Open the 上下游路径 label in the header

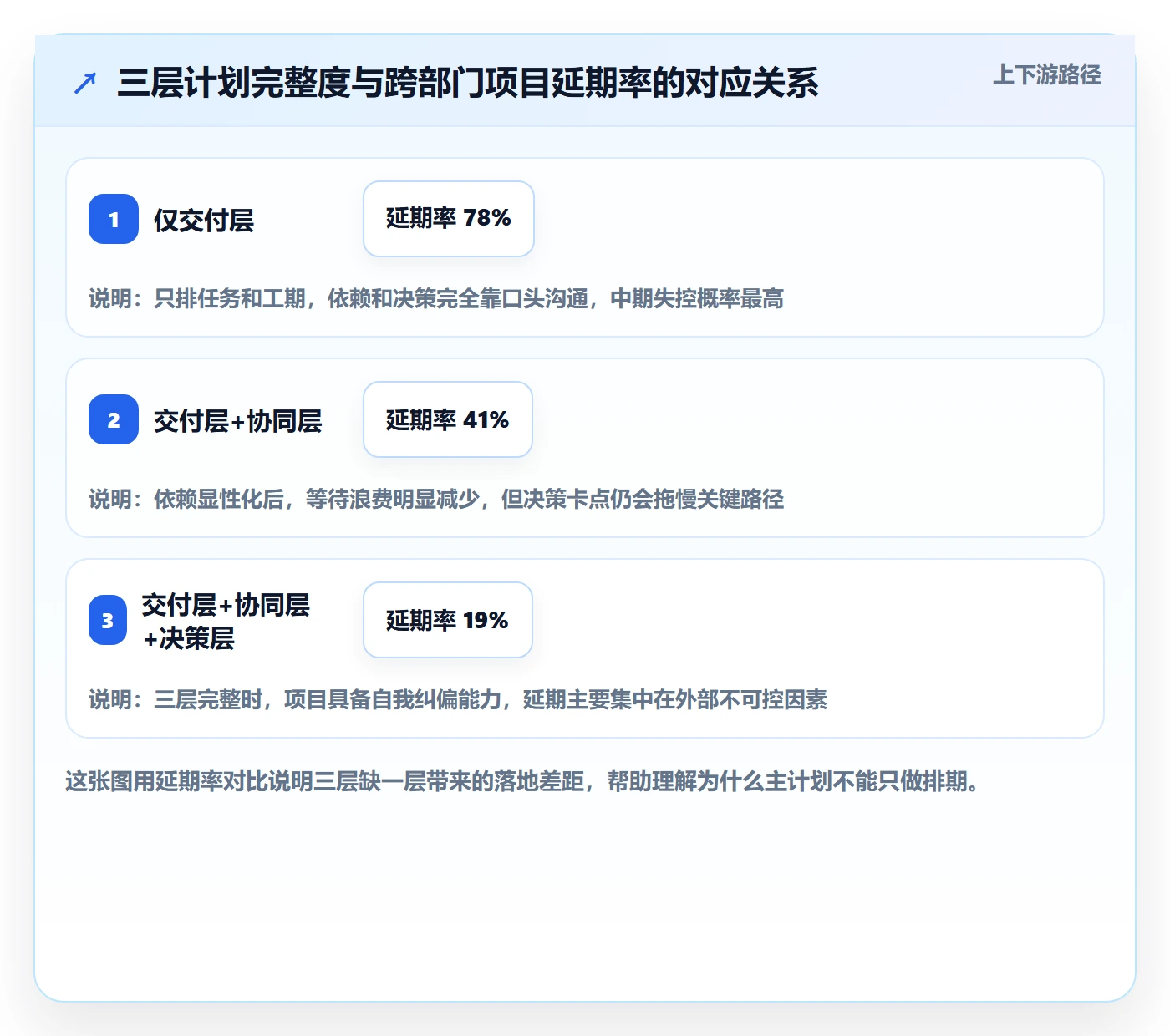tap(1047, 75)
